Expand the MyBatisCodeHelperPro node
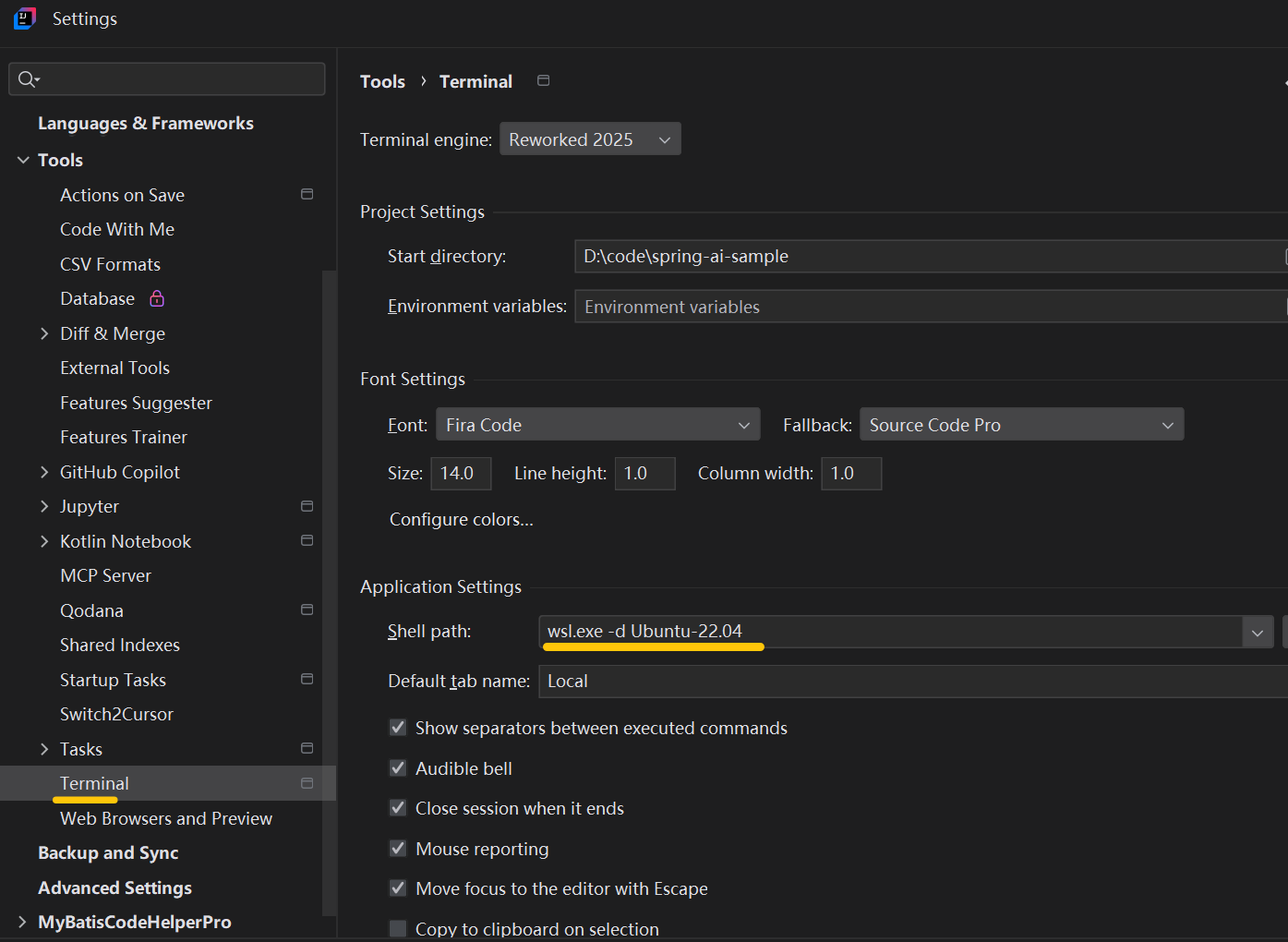Screen dimensions: 1288x942 click(23, 922)
